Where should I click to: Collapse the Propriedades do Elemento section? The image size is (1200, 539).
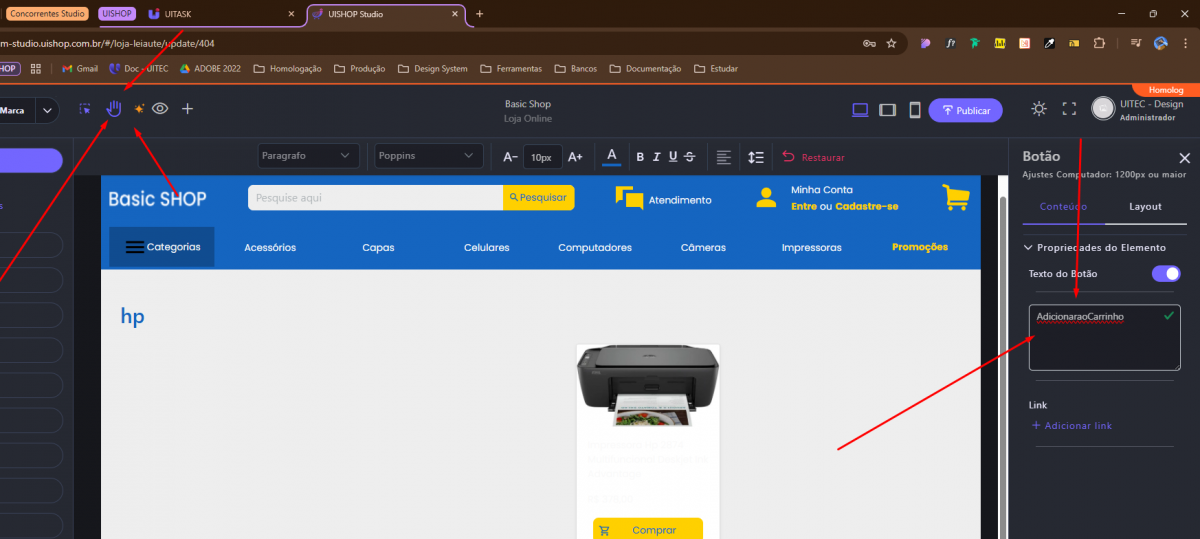tap(1028, 248)
